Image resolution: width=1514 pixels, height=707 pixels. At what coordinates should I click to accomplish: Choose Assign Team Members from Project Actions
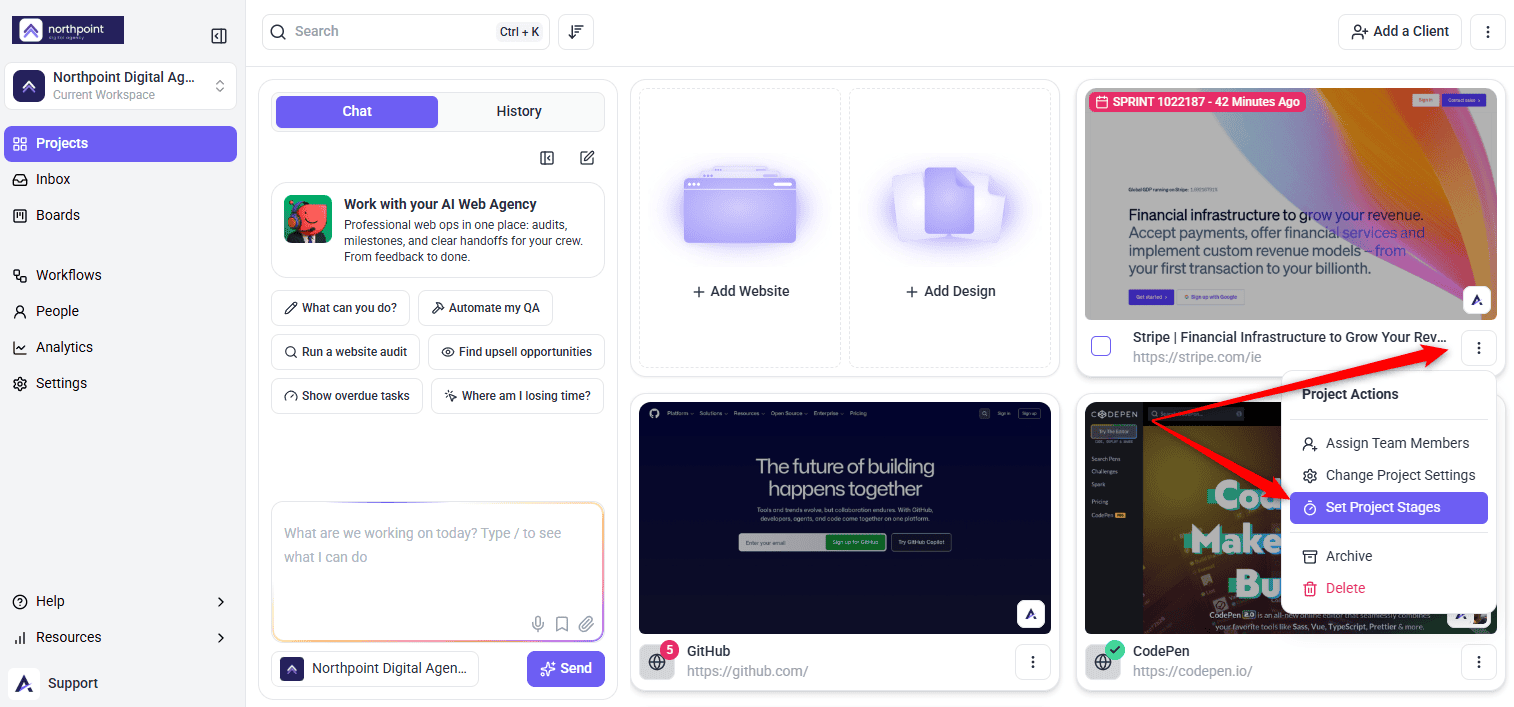1389,443
